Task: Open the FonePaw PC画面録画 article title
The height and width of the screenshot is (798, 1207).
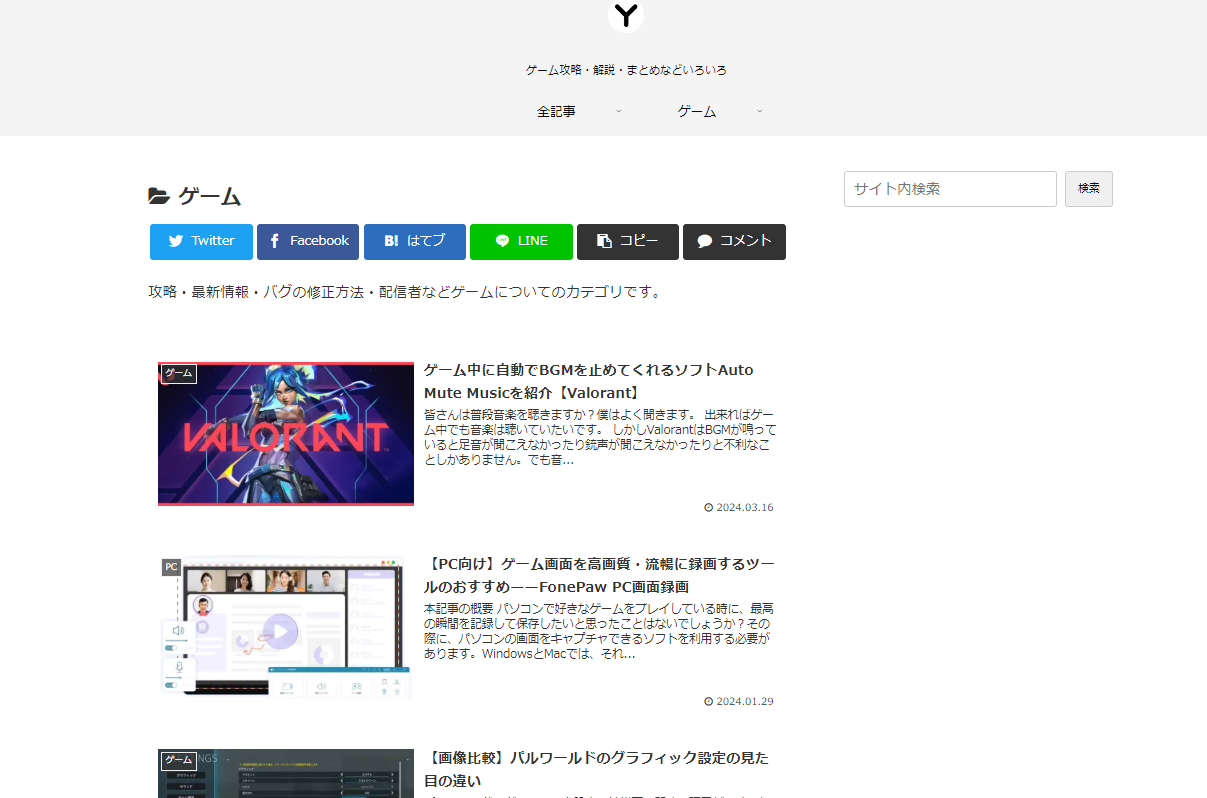Action: pyautogui.click(x=598, y=575)
